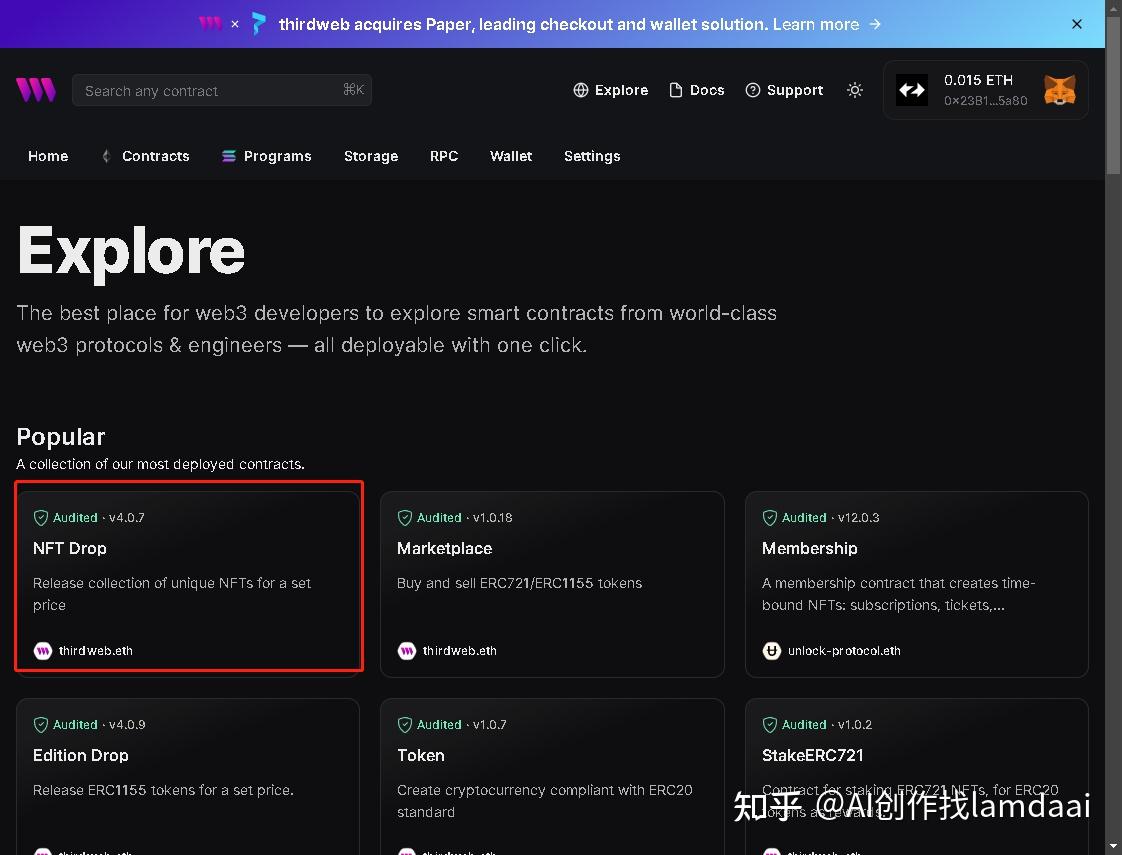The height and width of the screenshot is (855, 1122).
Task: Switch to the Storage tab
Action: 371,156
